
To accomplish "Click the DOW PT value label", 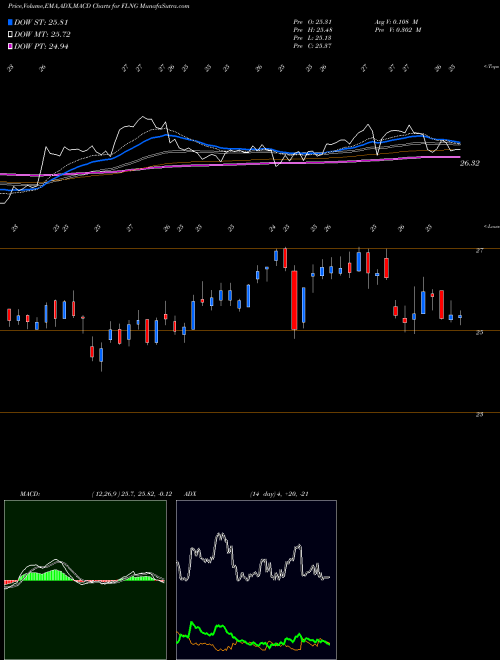I will 41,46.
